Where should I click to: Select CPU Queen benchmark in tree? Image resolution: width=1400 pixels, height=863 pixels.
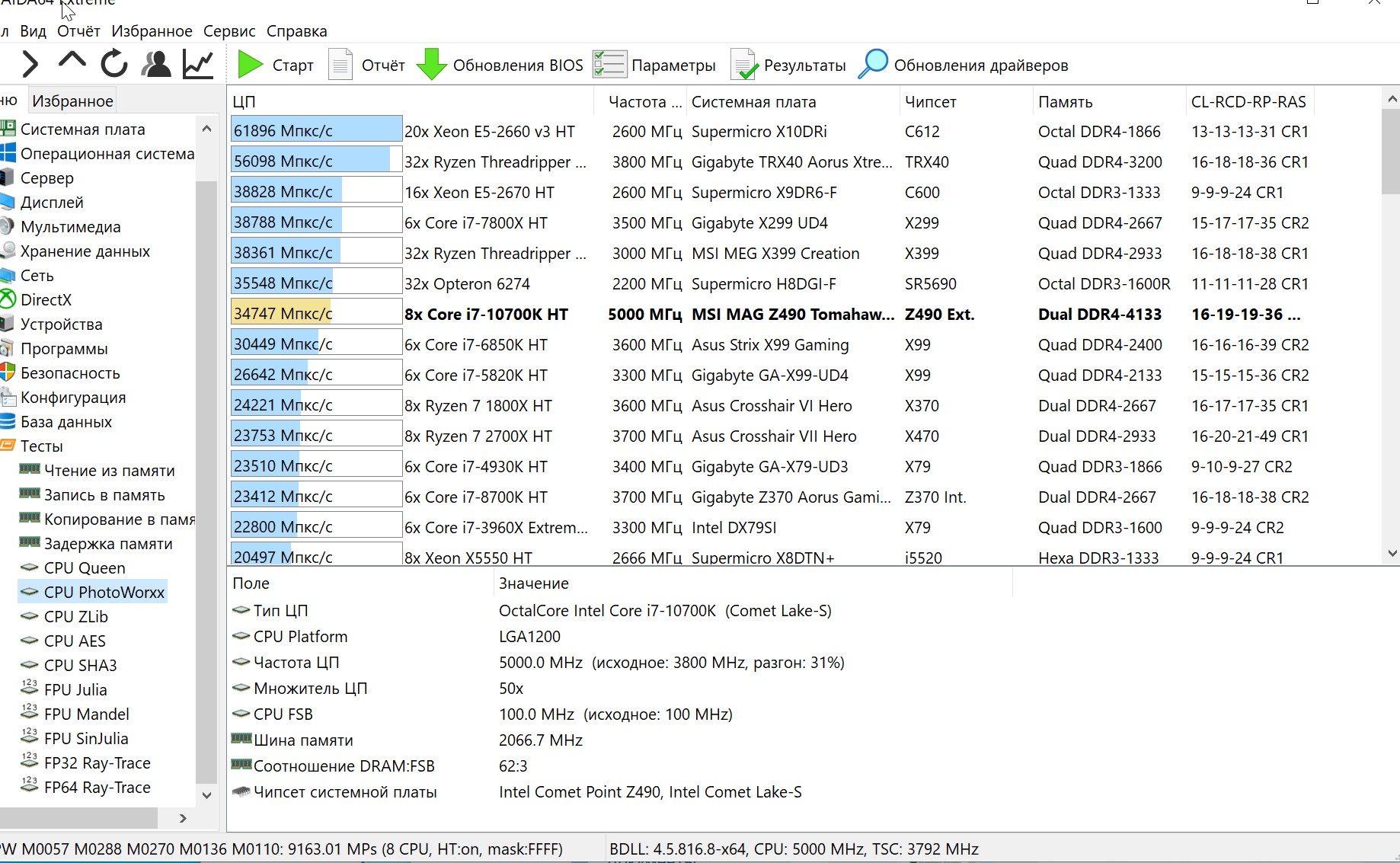coord(84,568)
